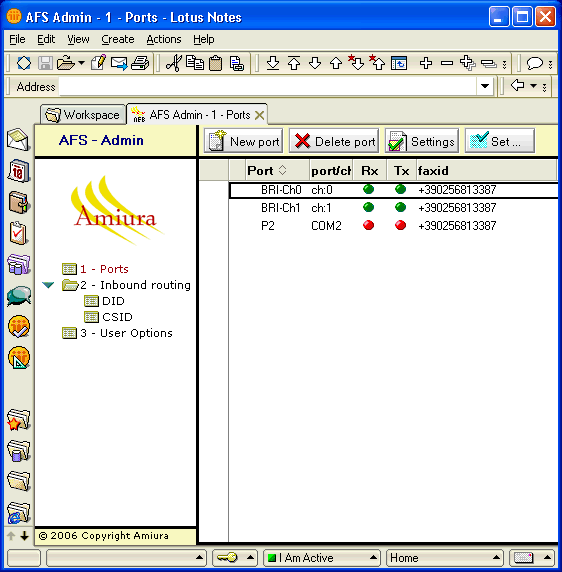Open the Sametime chat bubble bookmark

click(19, 295)
